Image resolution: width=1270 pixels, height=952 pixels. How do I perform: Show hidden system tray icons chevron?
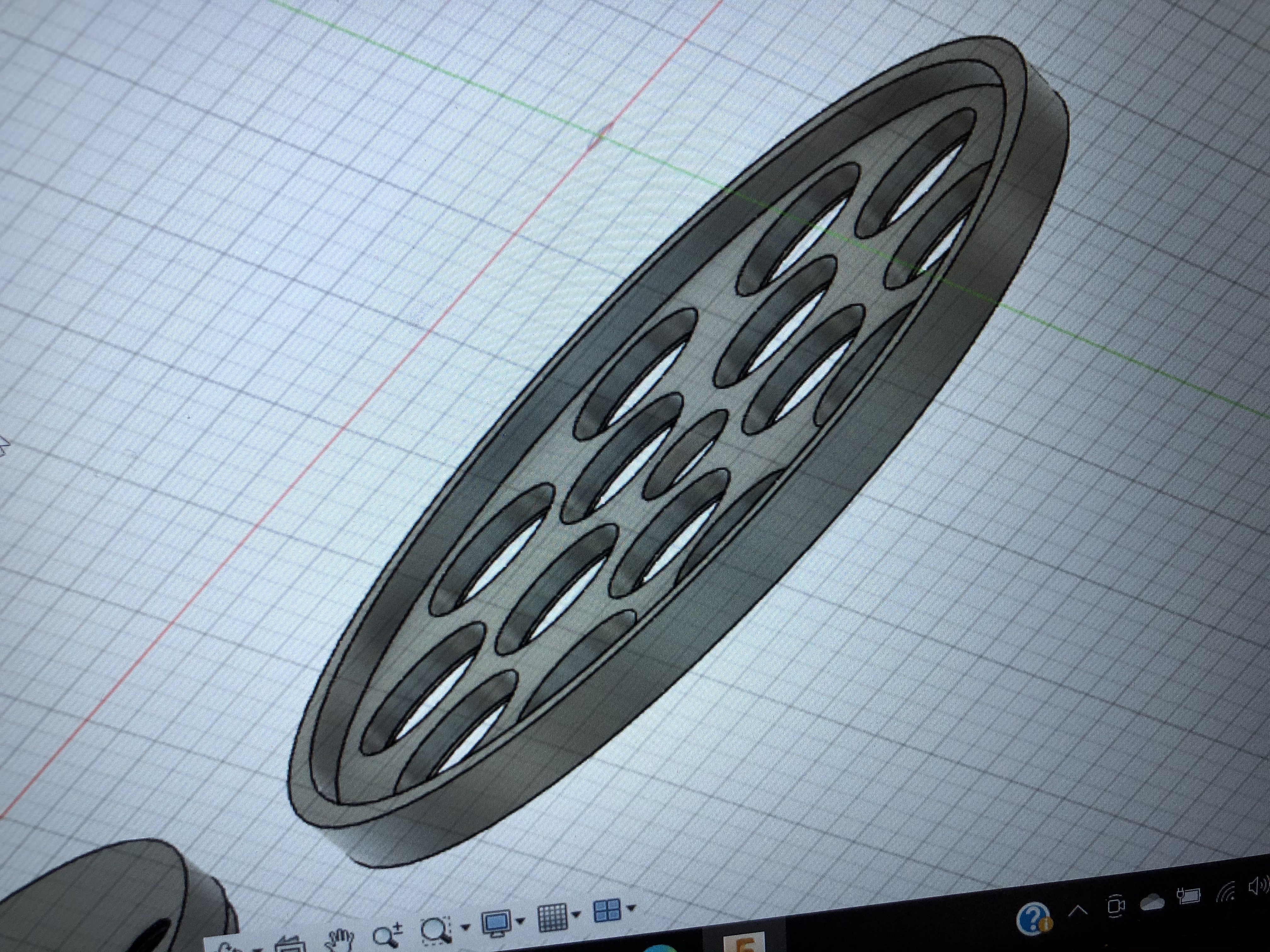click(1078, 910)
